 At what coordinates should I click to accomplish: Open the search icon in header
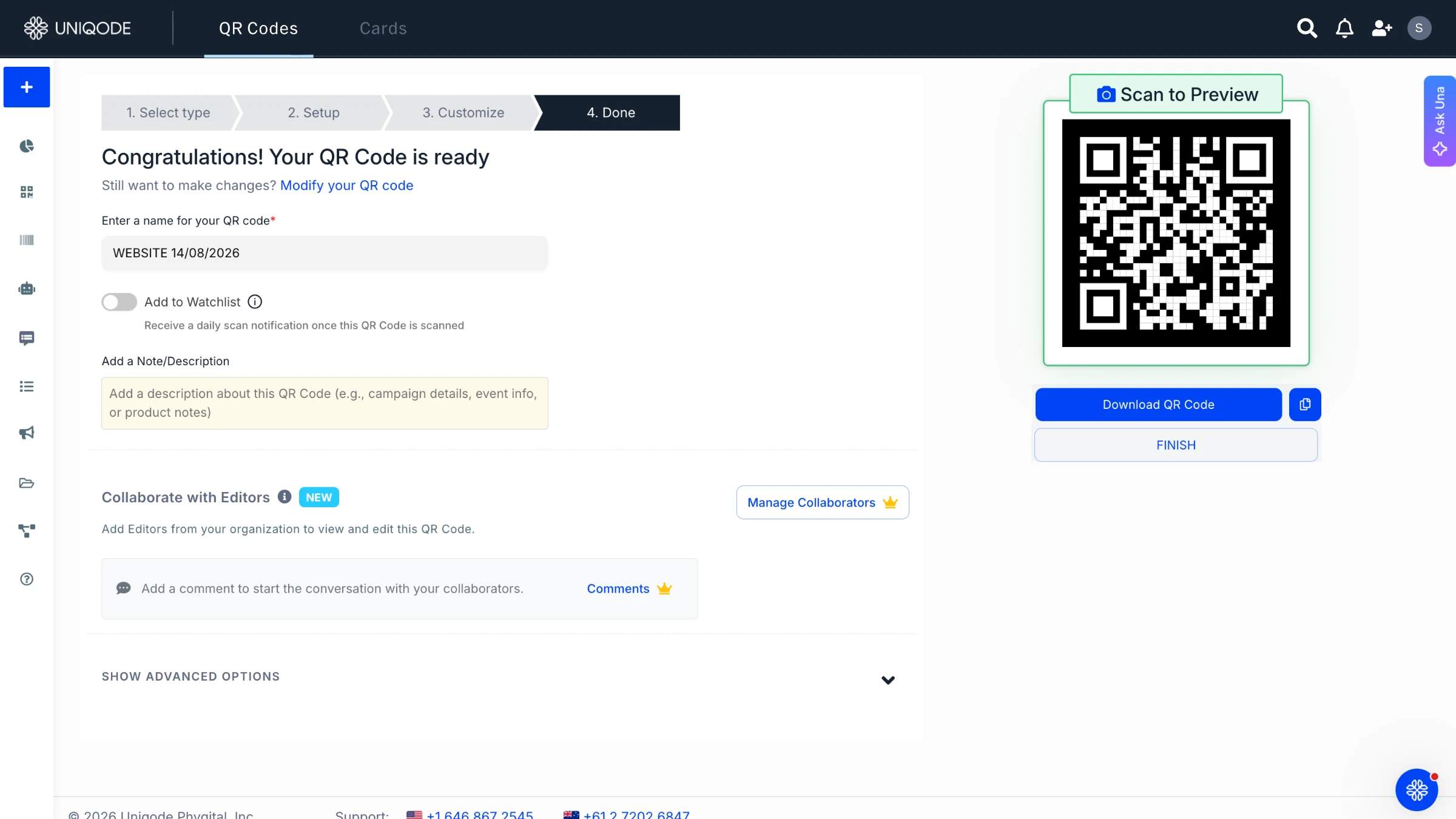[x=1307, y=28]
